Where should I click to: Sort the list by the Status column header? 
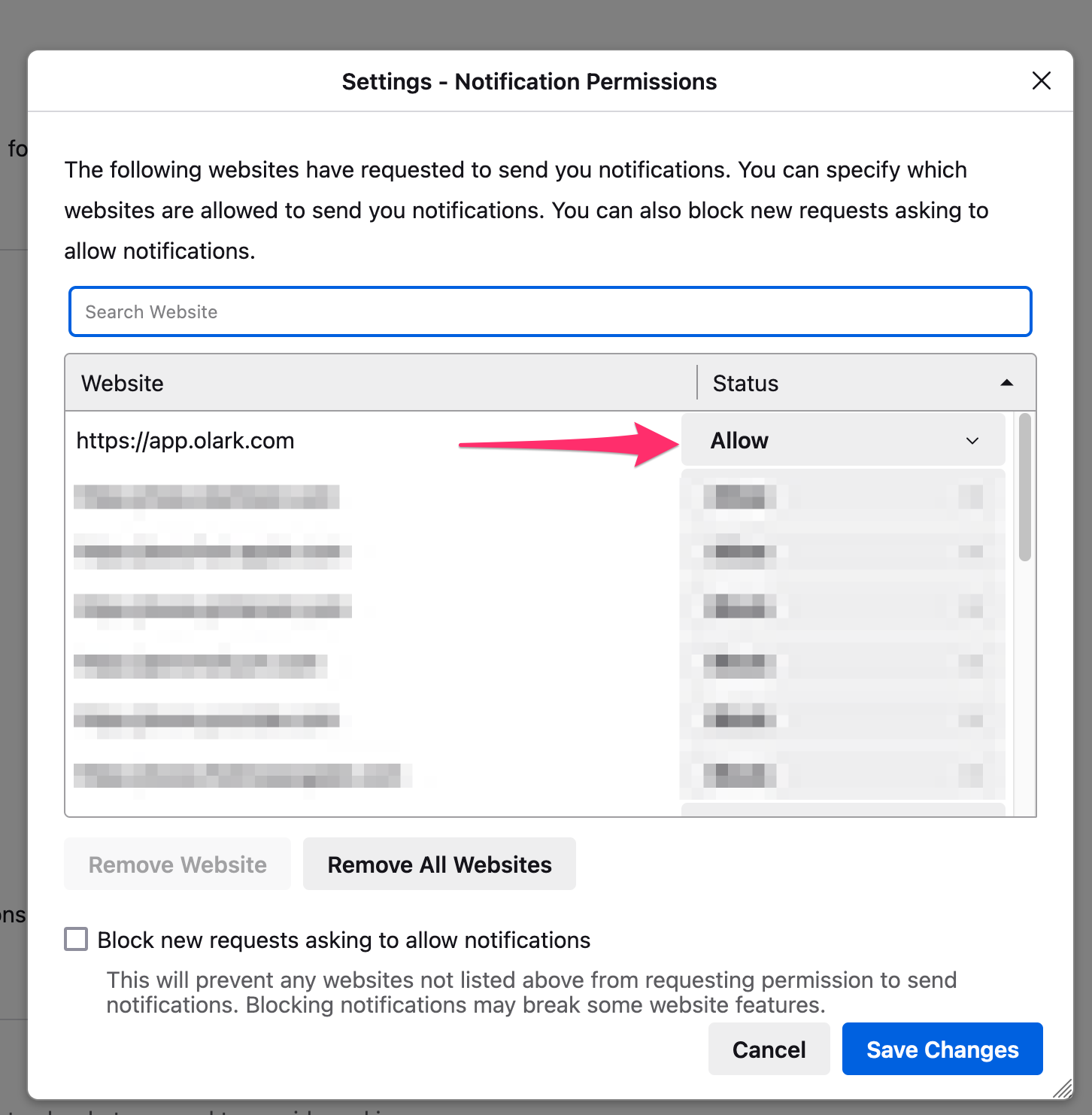[745, 383]
